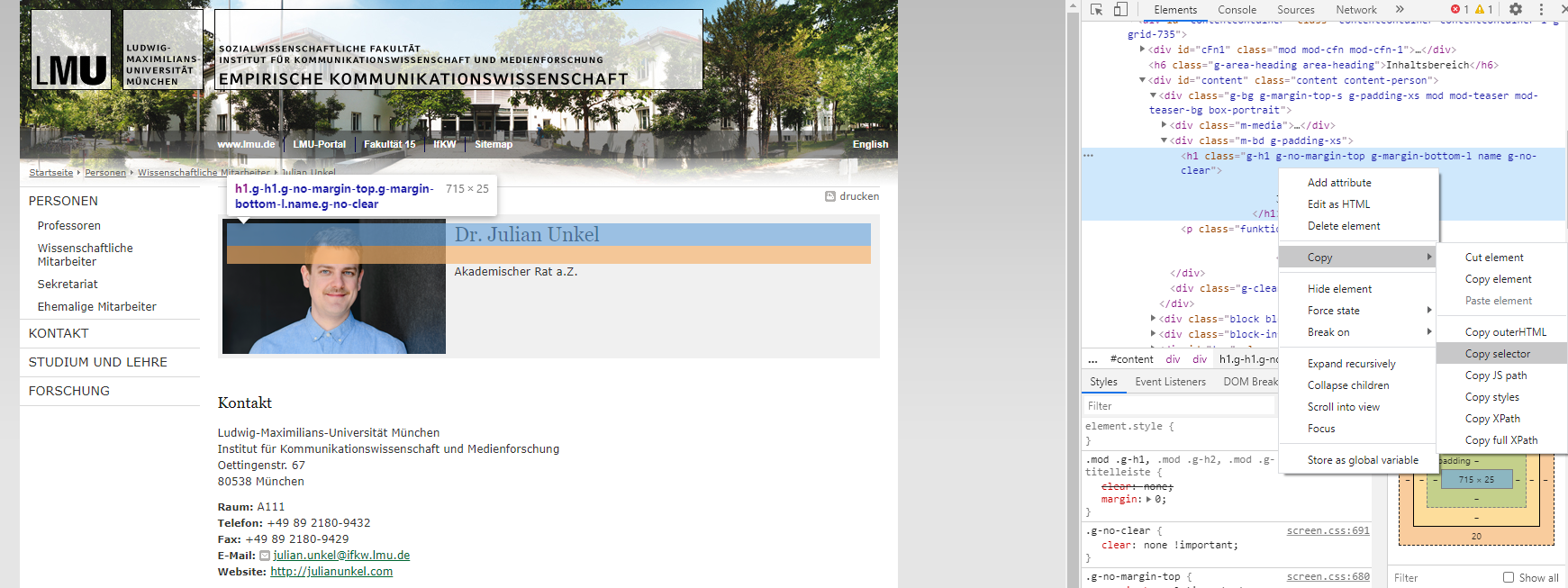Collapse the div class m-bd node
Image resolution: width=1568 pixels, height=588 pixels.
click(1165, 140)
